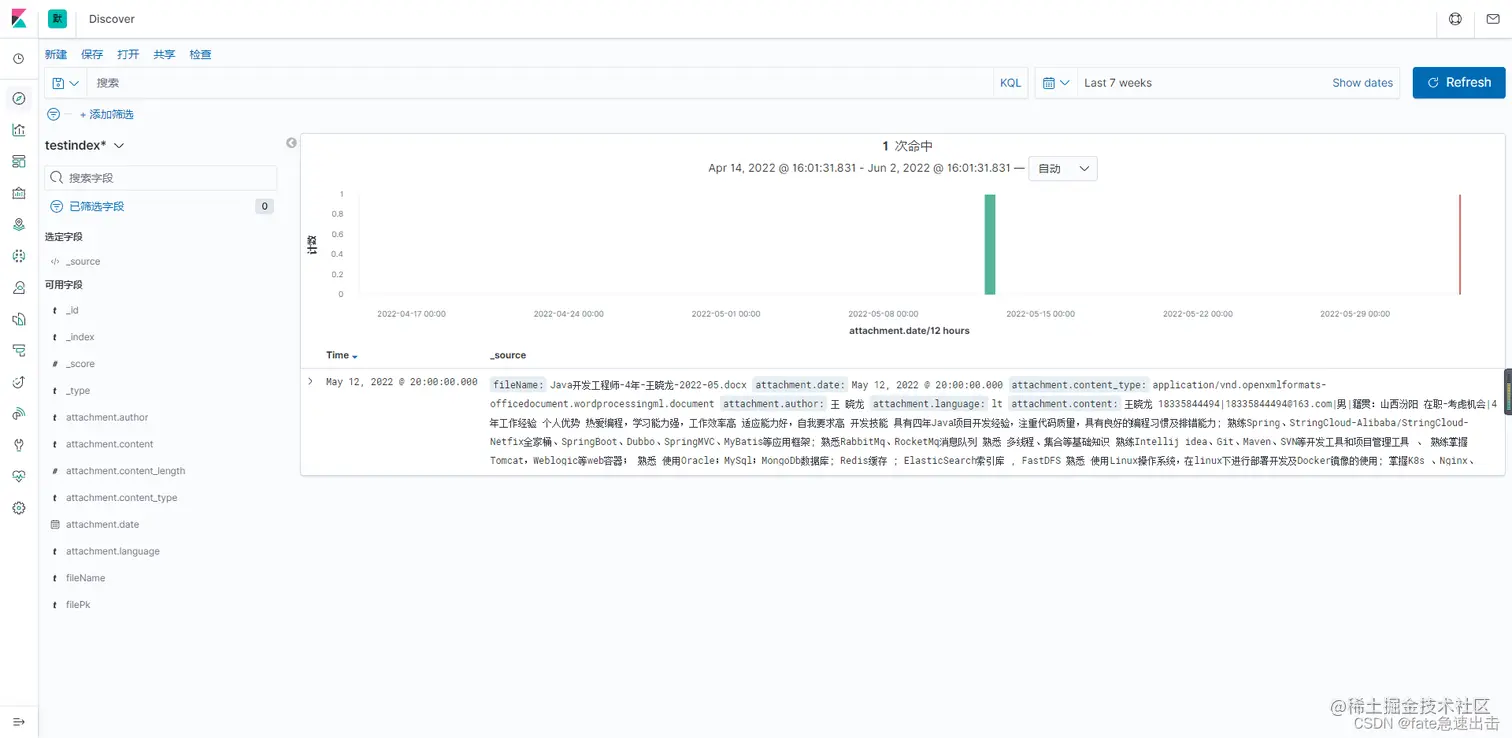Select the attachment.author field
The height and width of the screenshot is (738, 1512).
[x=107, y=417]
